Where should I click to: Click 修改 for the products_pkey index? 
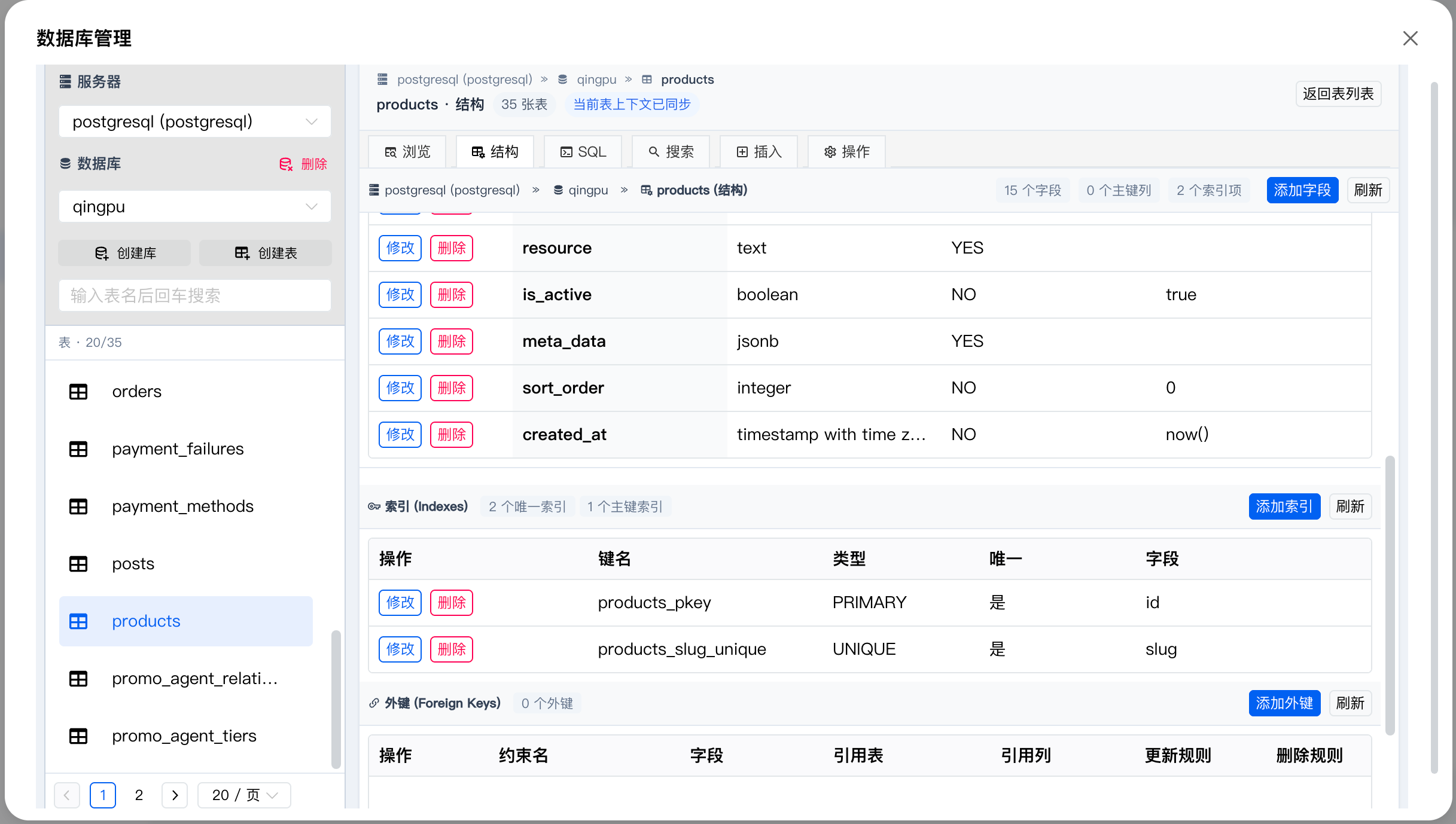400,603
